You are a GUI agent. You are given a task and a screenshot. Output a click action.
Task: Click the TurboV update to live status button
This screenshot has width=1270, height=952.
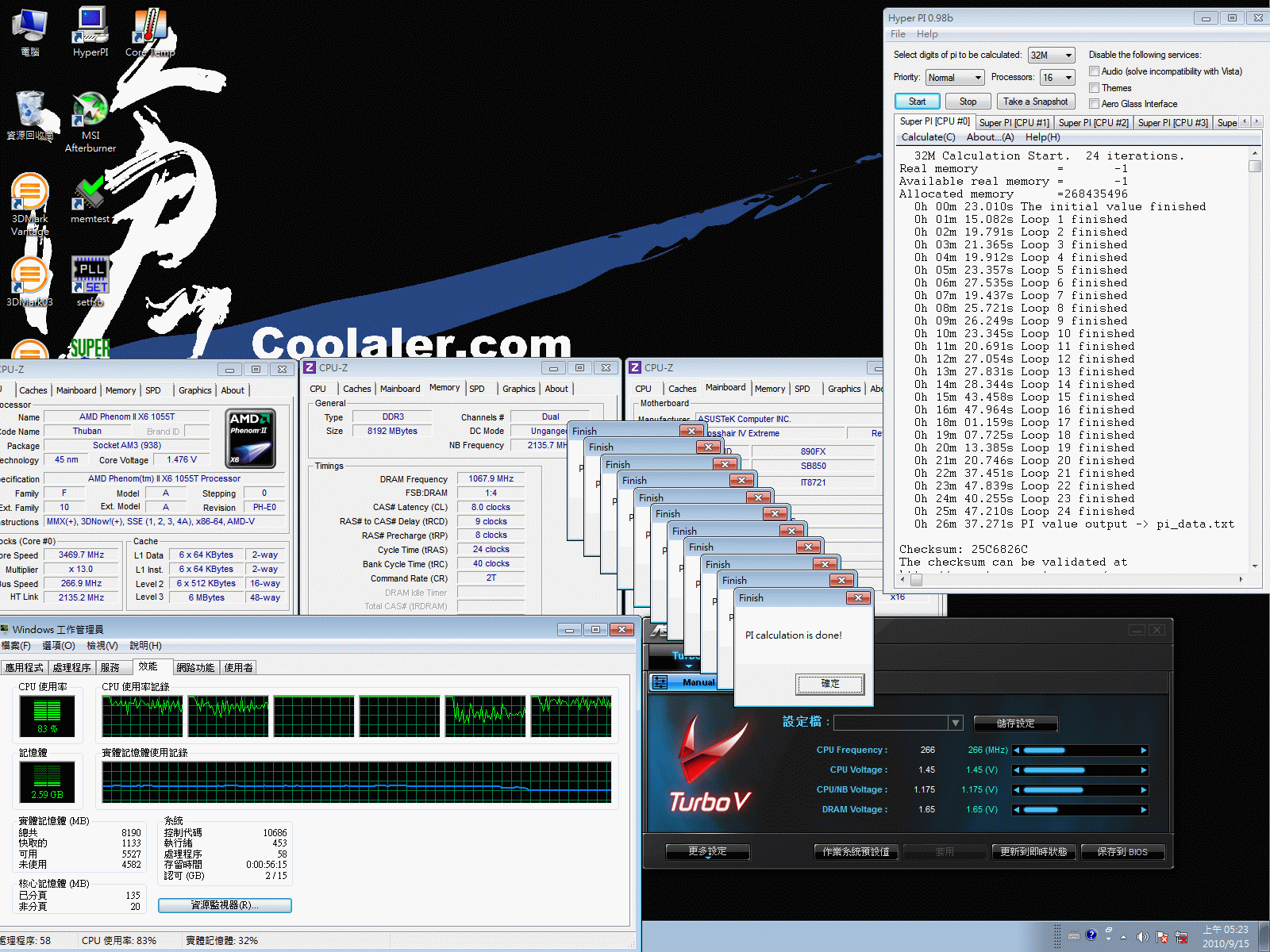pyautogui.click(x=1033, y=851)
